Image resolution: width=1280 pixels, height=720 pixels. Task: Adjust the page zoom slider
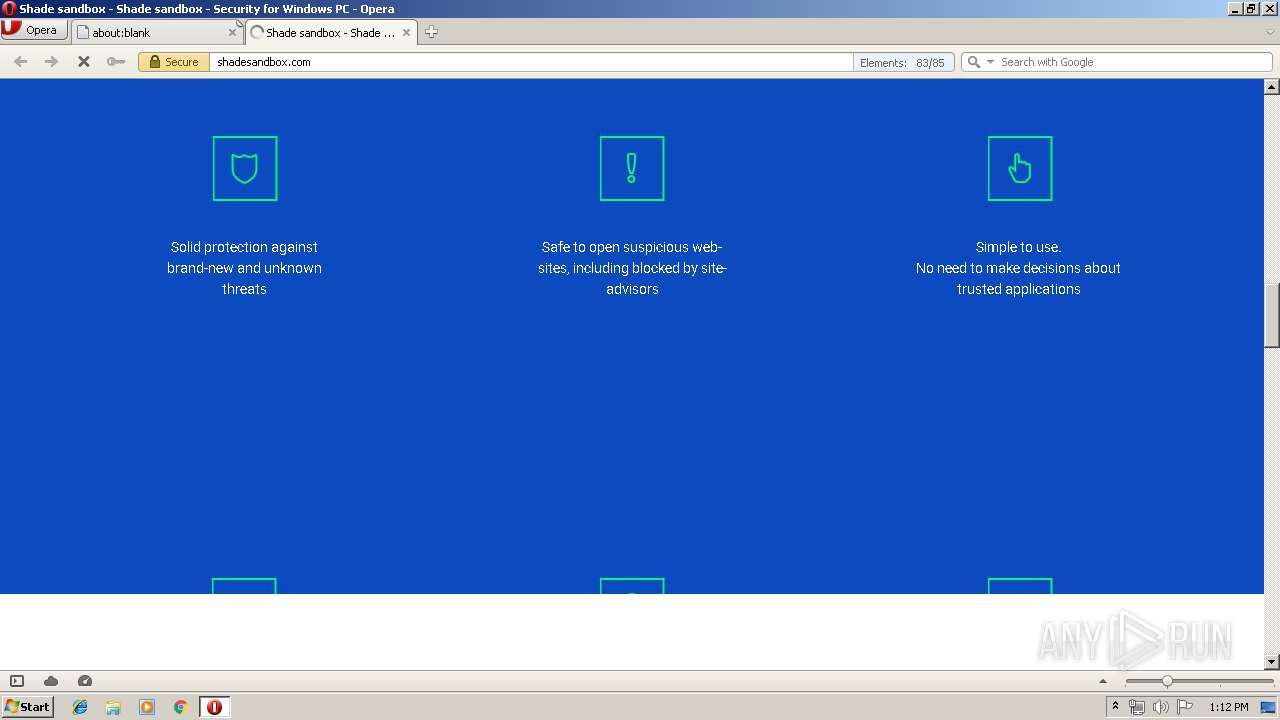tap(1167, 681)
